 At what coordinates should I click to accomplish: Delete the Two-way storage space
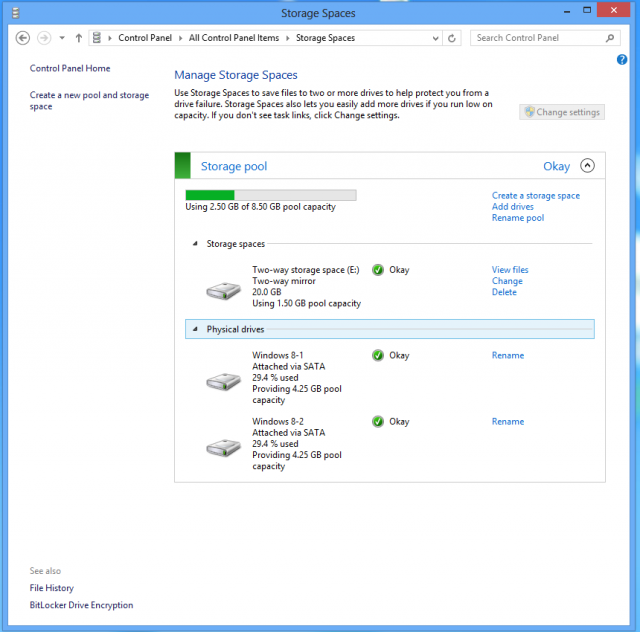point(504,292)
